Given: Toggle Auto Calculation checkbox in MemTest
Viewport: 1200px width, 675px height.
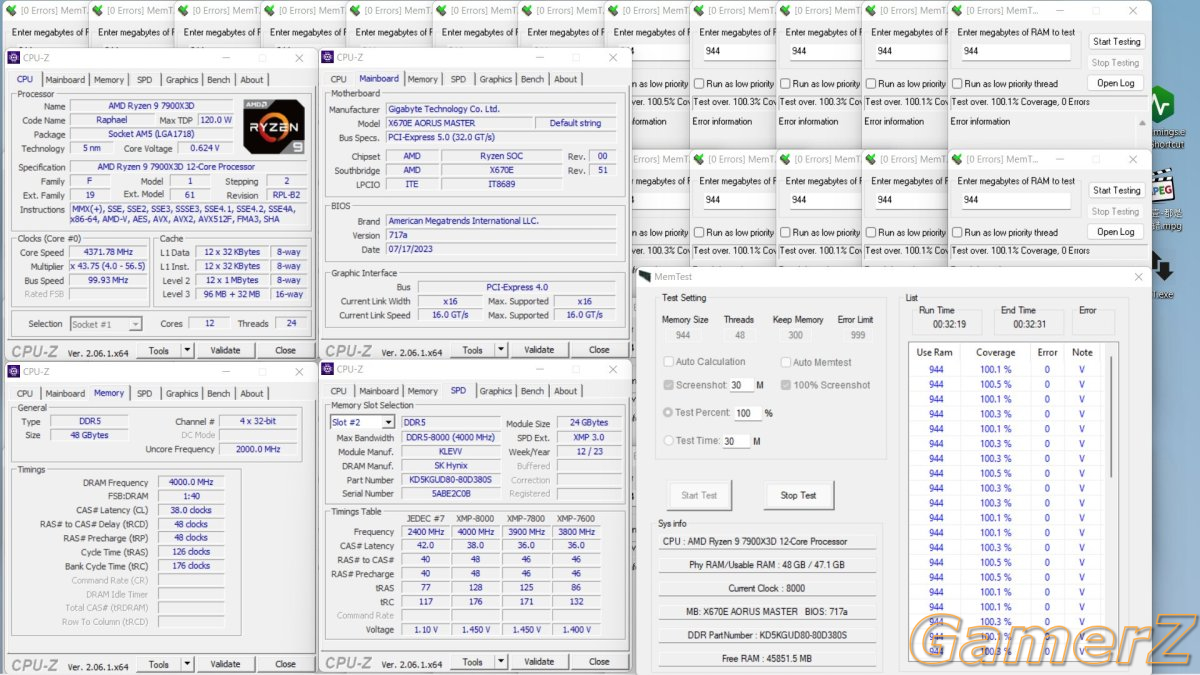Looking at the screenshot, I should pos(669,362).
